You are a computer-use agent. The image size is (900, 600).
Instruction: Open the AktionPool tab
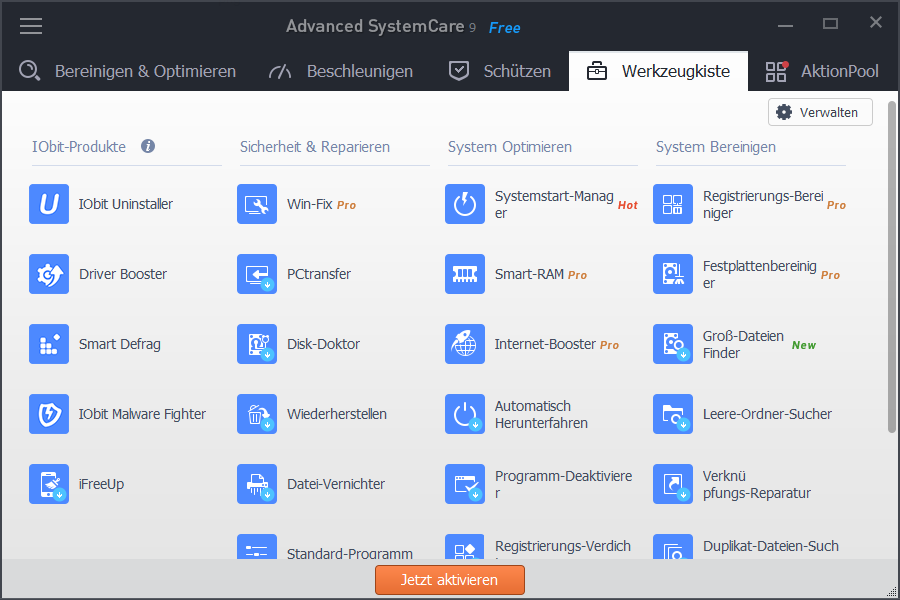coord(822,71)
